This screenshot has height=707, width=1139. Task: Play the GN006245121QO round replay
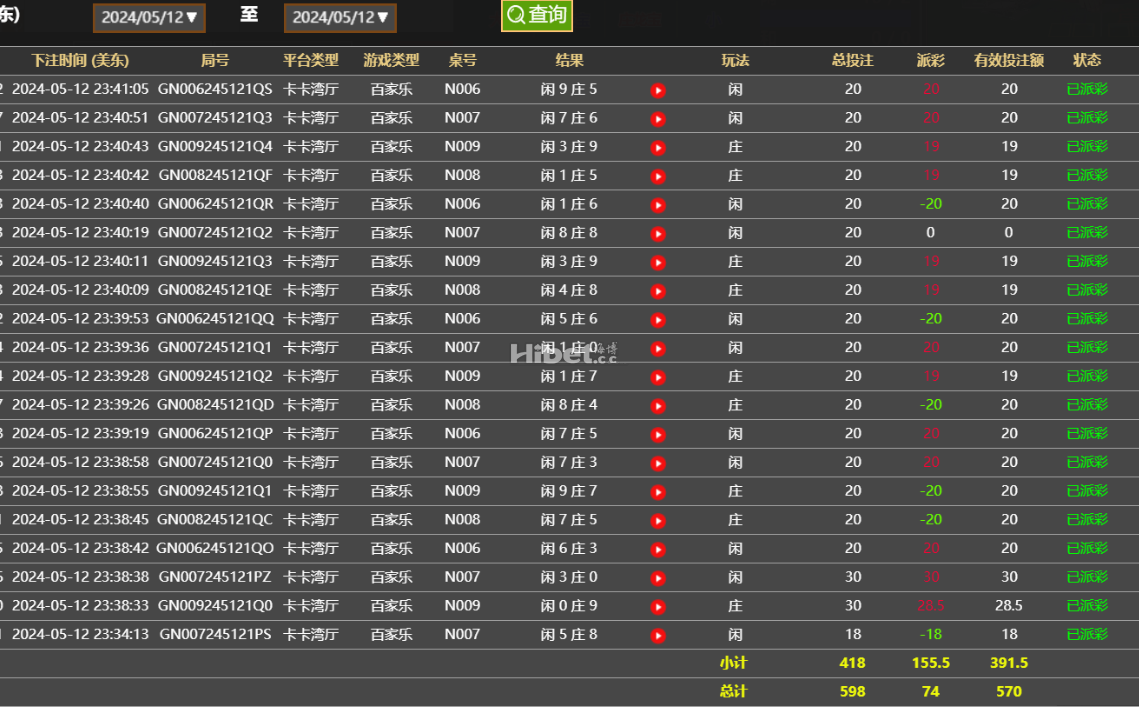(658, 549)
